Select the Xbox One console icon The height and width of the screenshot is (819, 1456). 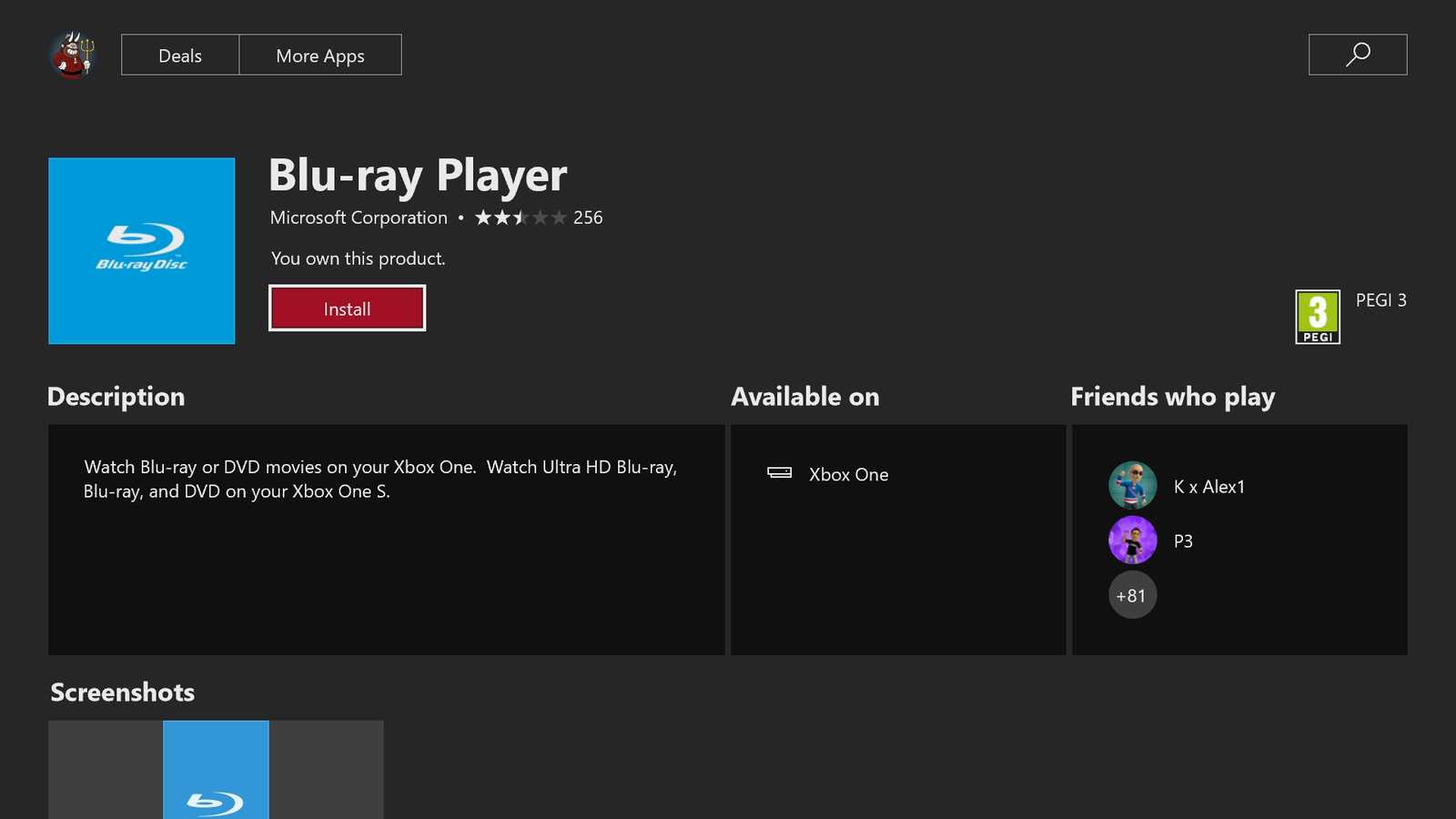[x=781, y=474]
